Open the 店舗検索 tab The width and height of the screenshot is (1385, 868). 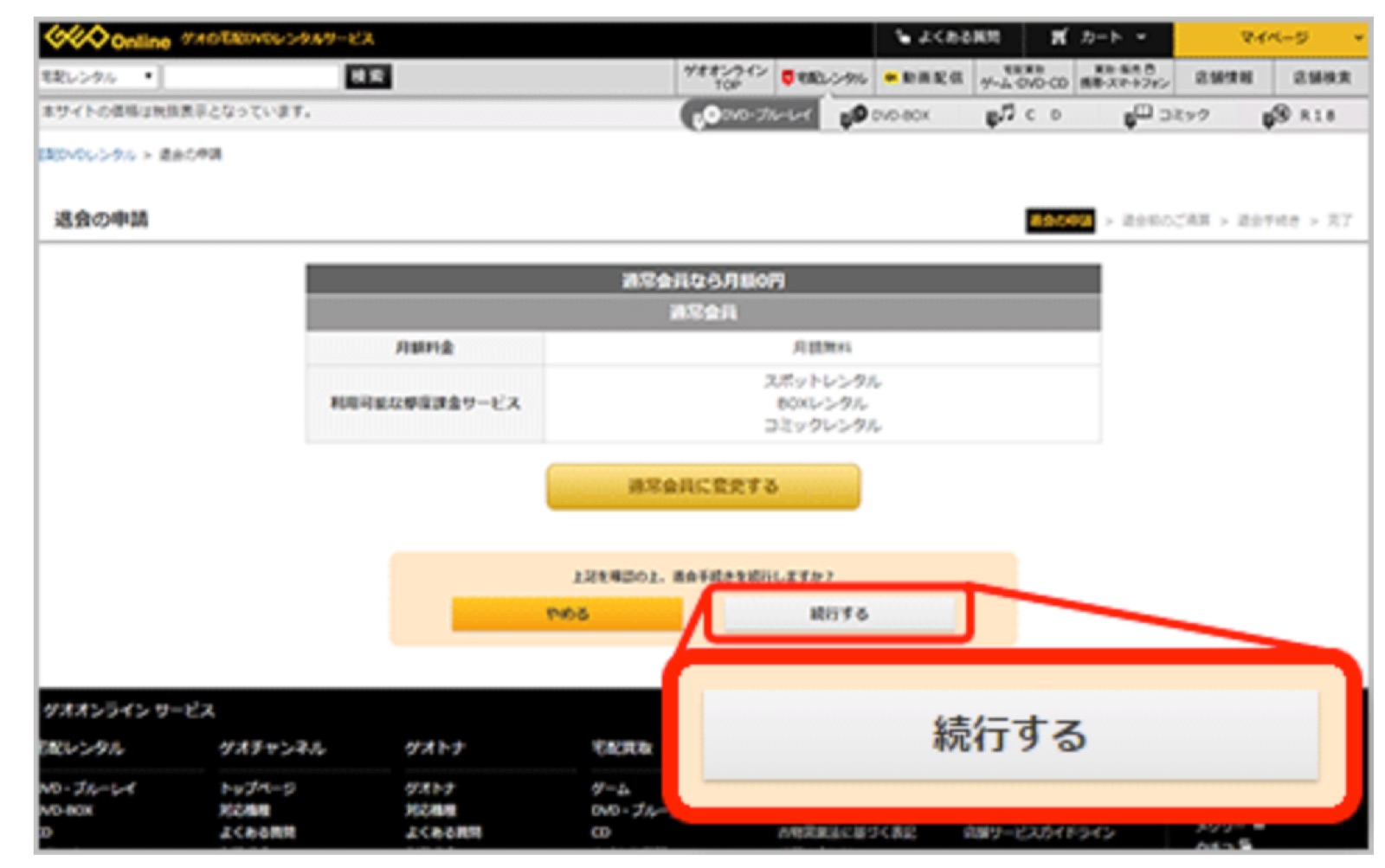click(1321, 78)
